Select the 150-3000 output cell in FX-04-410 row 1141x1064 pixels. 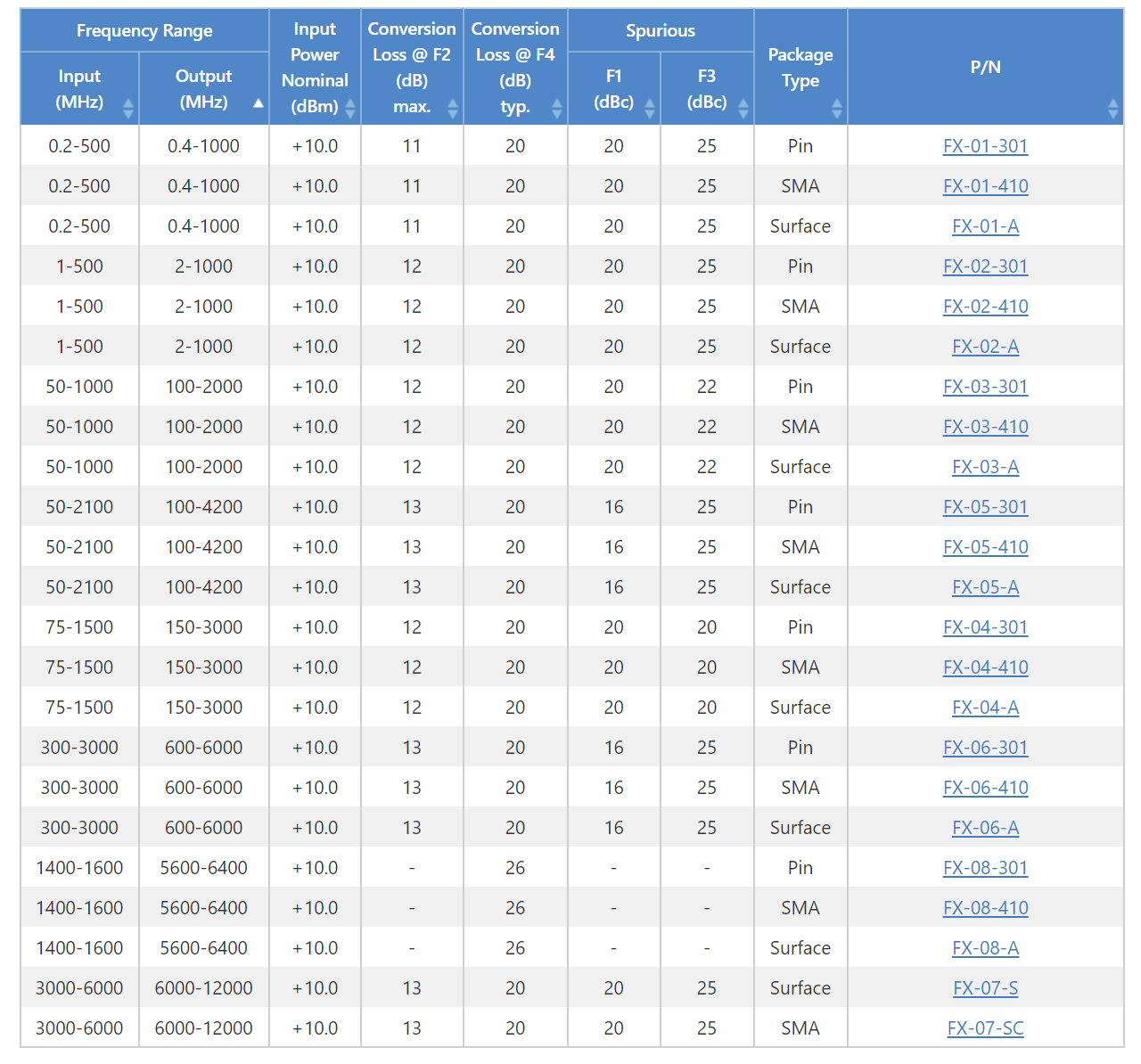pos(203,667)
